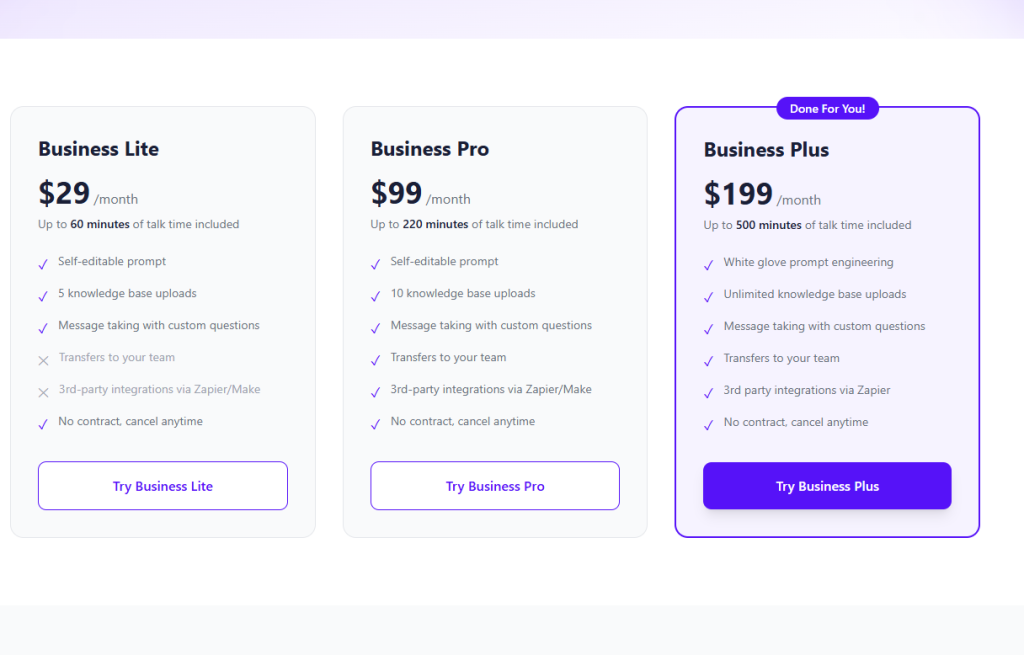
Task: Select the Business Plus plan heading
Action: pyautogui.click(x=766, y=150)
